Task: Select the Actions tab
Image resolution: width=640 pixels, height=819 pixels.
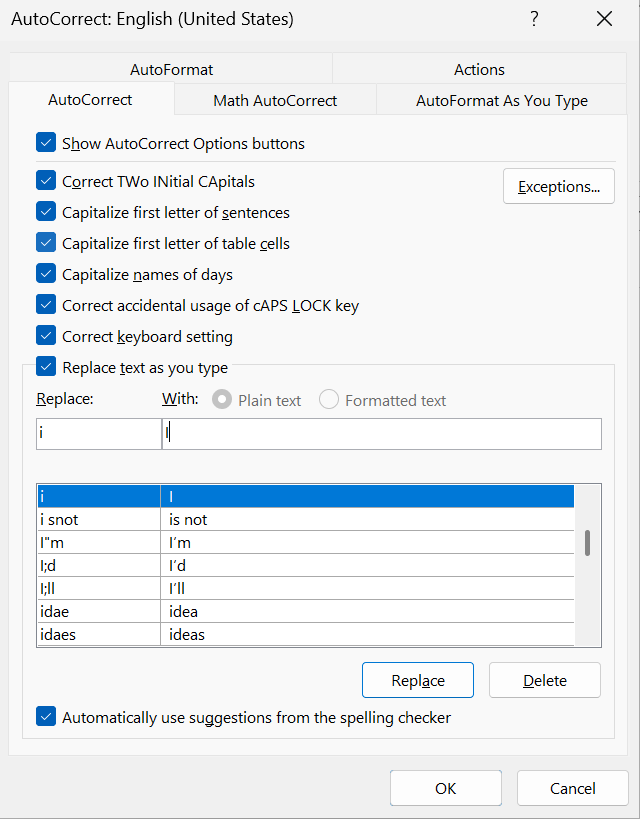Action: point(479,69)
